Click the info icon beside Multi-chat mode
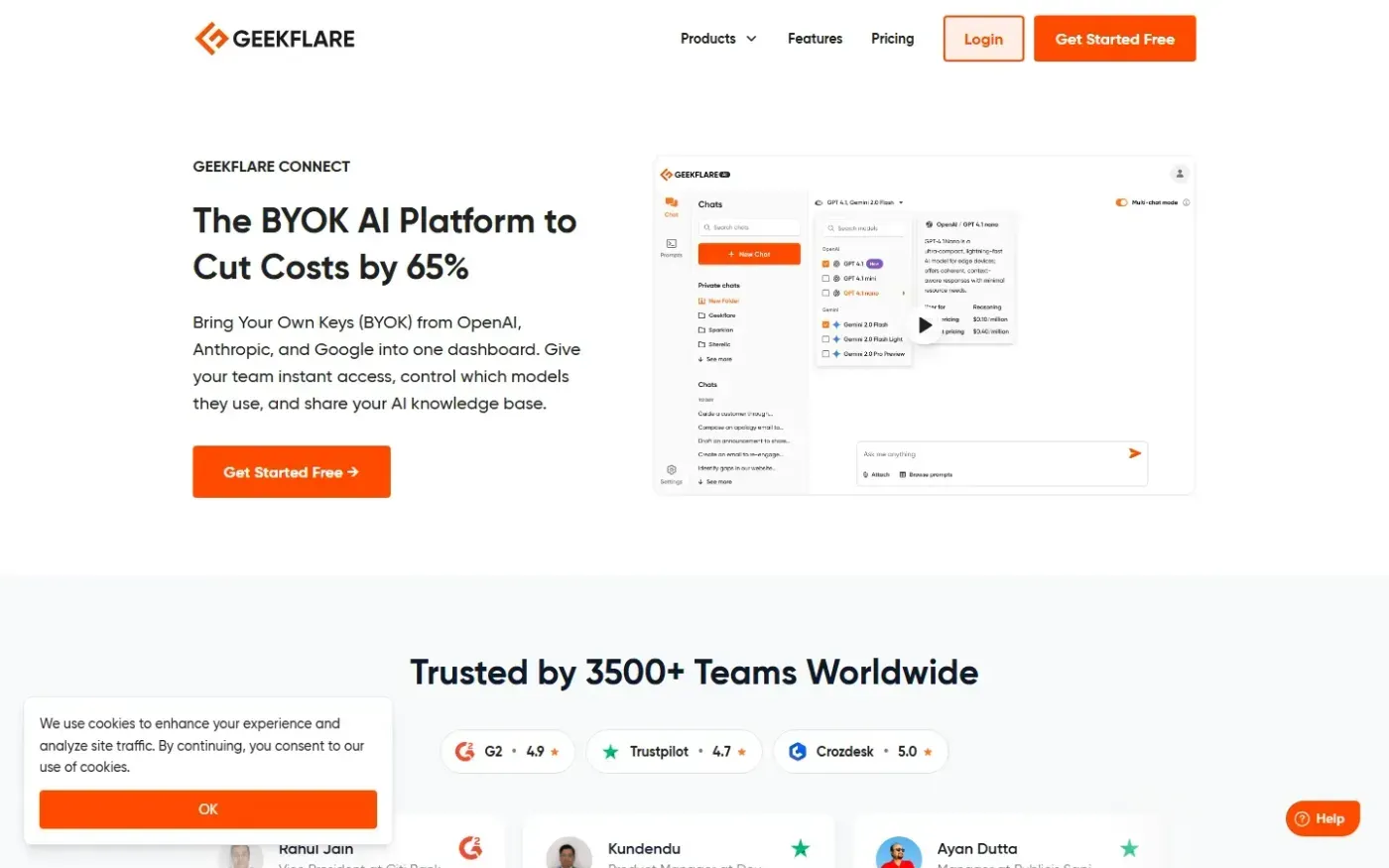Screen dimensions: 1389x868 pos(1187,202)
